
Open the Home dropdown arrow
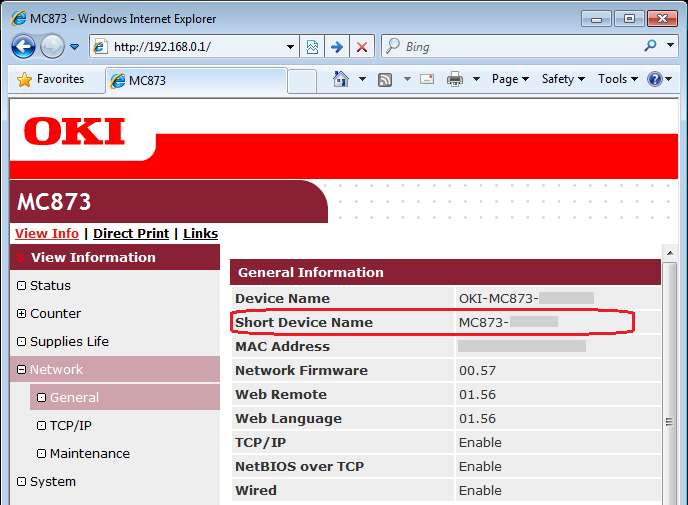coord(362,79)
